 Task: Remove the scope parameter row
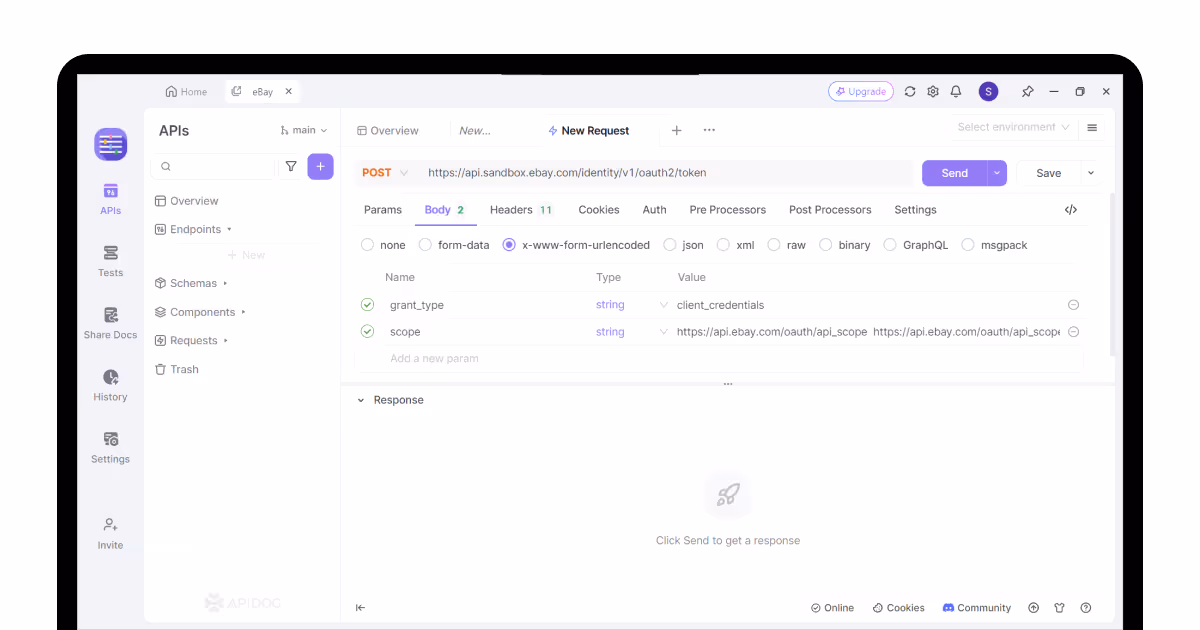[1073, 332]
